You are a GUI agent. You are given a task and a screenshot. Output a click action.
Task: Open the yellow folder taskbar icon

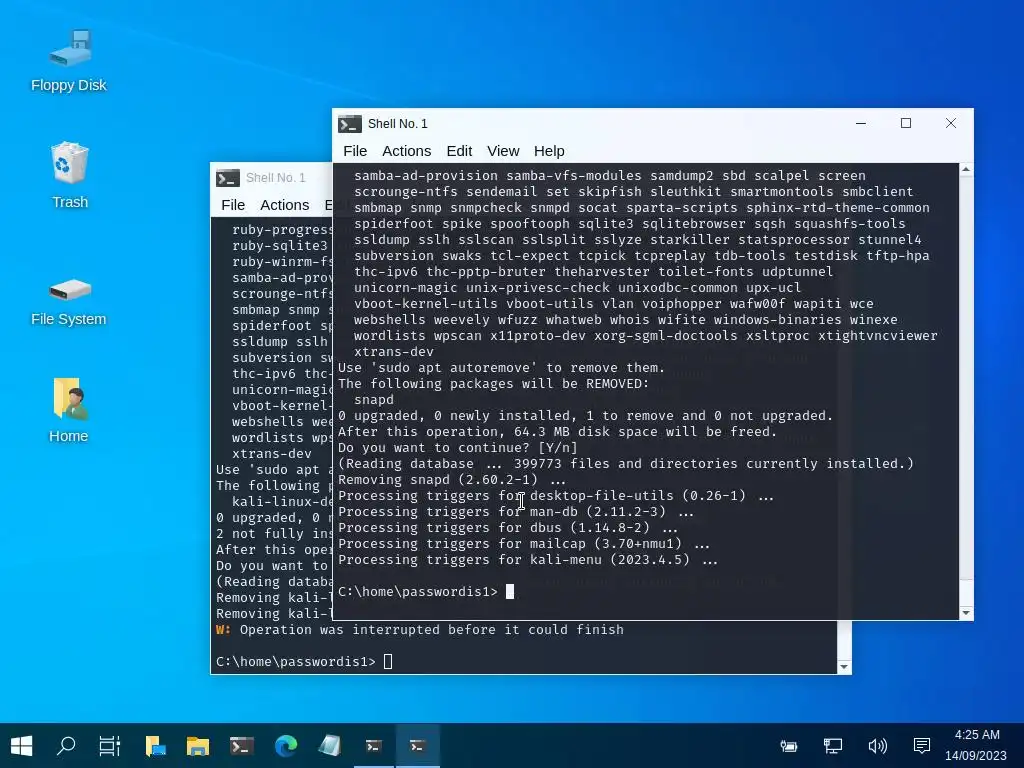point(198,746)
